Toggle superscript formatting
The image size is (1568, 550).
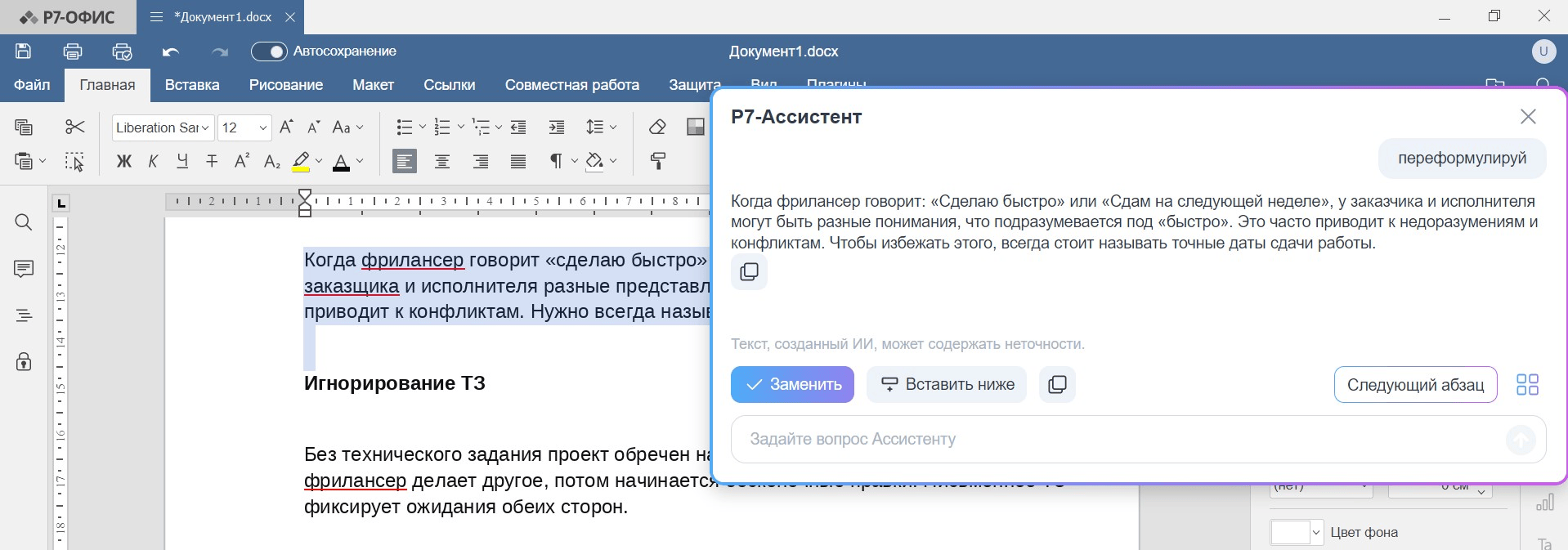(242, 161)
